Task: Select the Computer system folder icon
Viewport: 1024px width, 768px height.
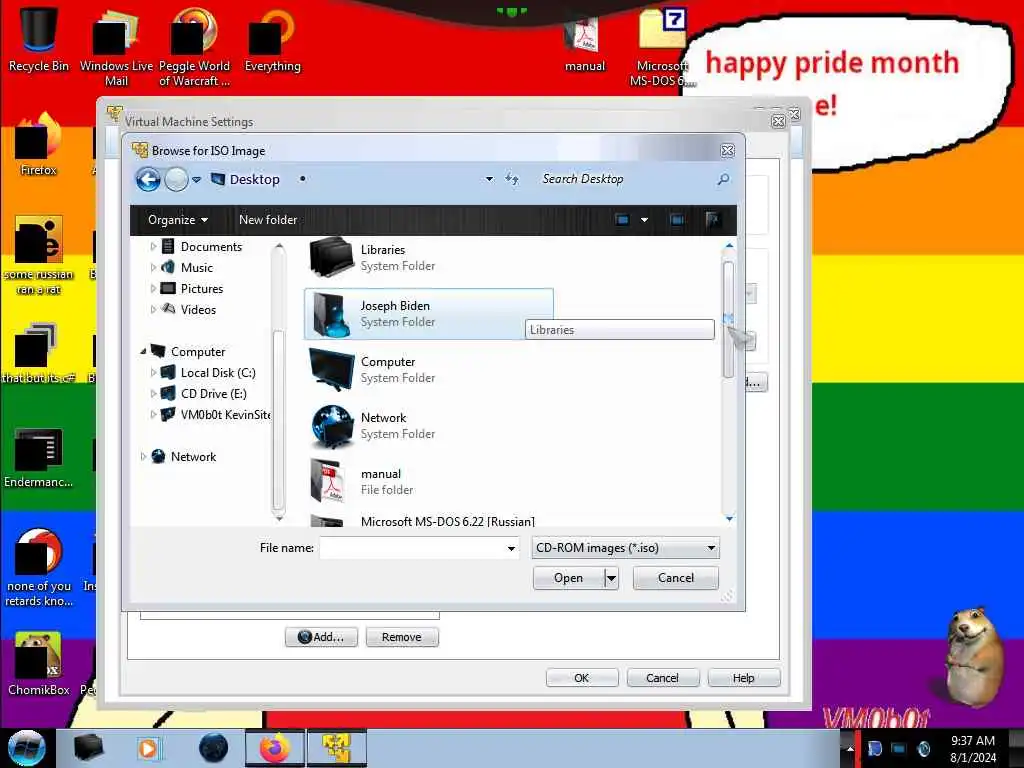Action: tap(332, 370)
